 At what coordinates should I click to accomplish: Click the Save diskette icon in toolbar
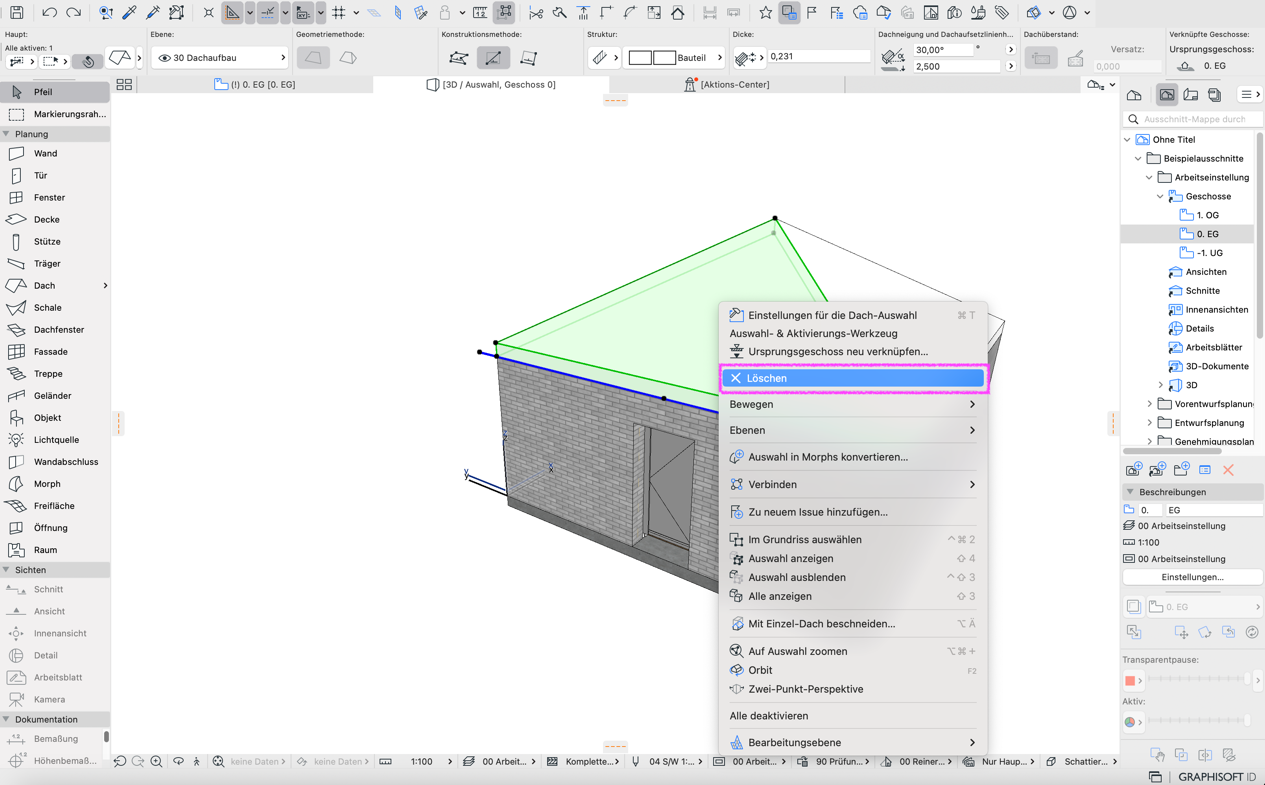[x=17, y=13]
